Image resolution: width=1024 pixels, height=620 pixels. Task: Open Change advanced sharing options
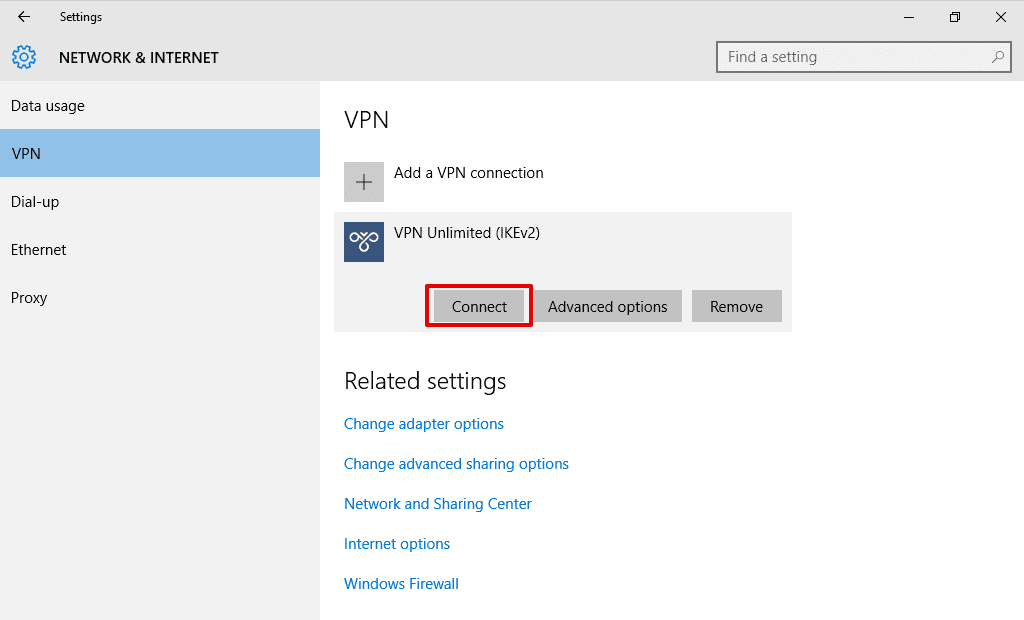(456, 463)
